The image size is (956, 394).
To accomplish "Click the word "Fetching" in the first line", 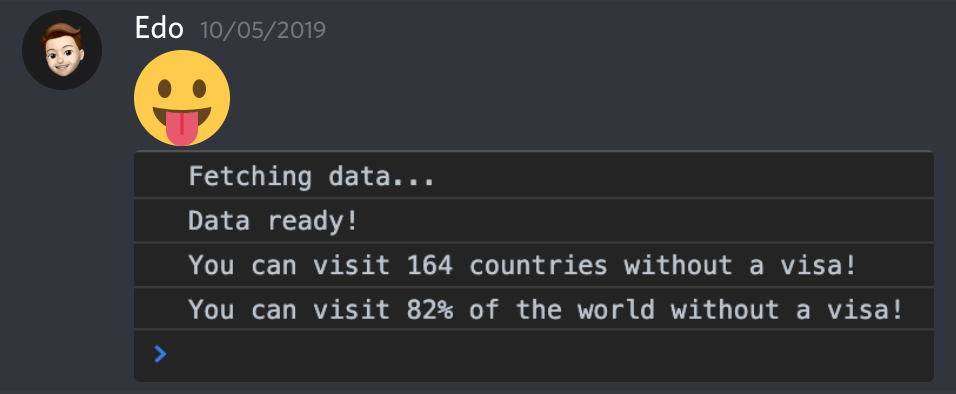I will 250,177.
